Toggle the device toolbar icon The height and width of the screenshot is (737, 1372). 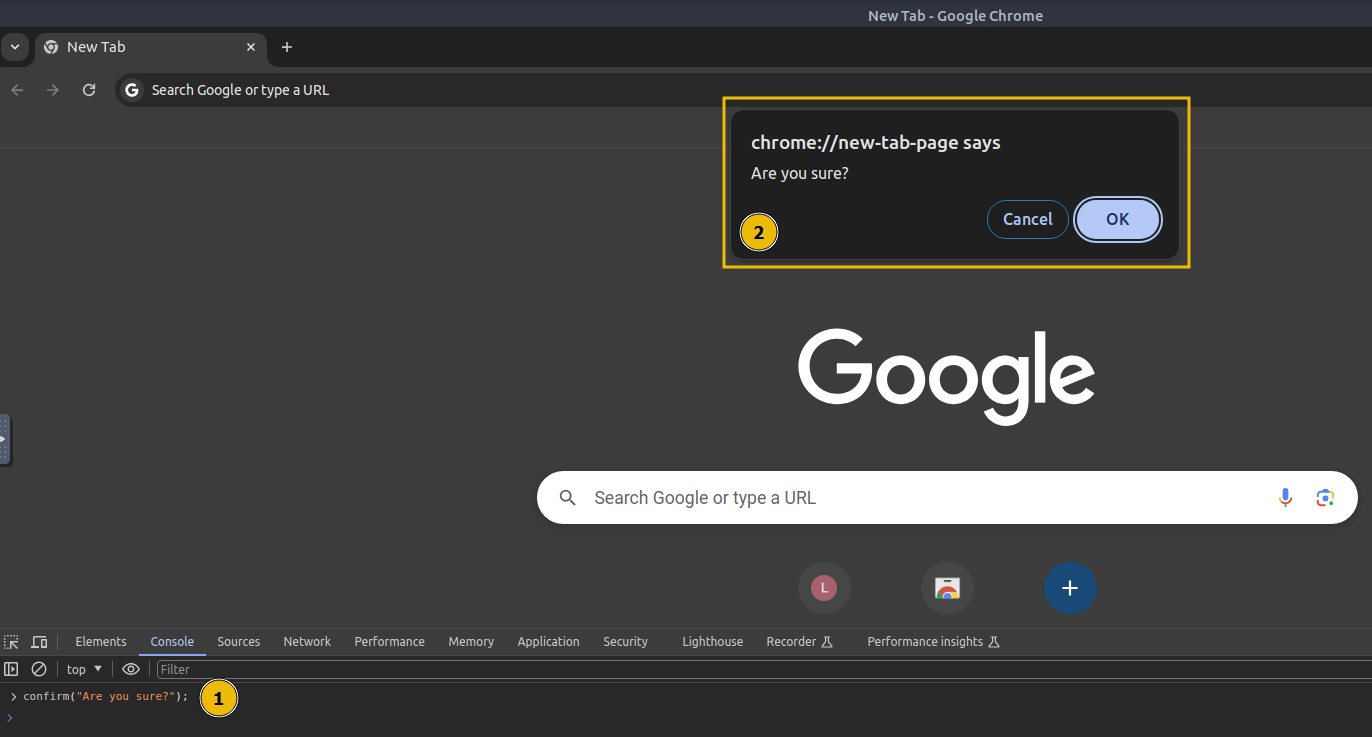[39, 642]
